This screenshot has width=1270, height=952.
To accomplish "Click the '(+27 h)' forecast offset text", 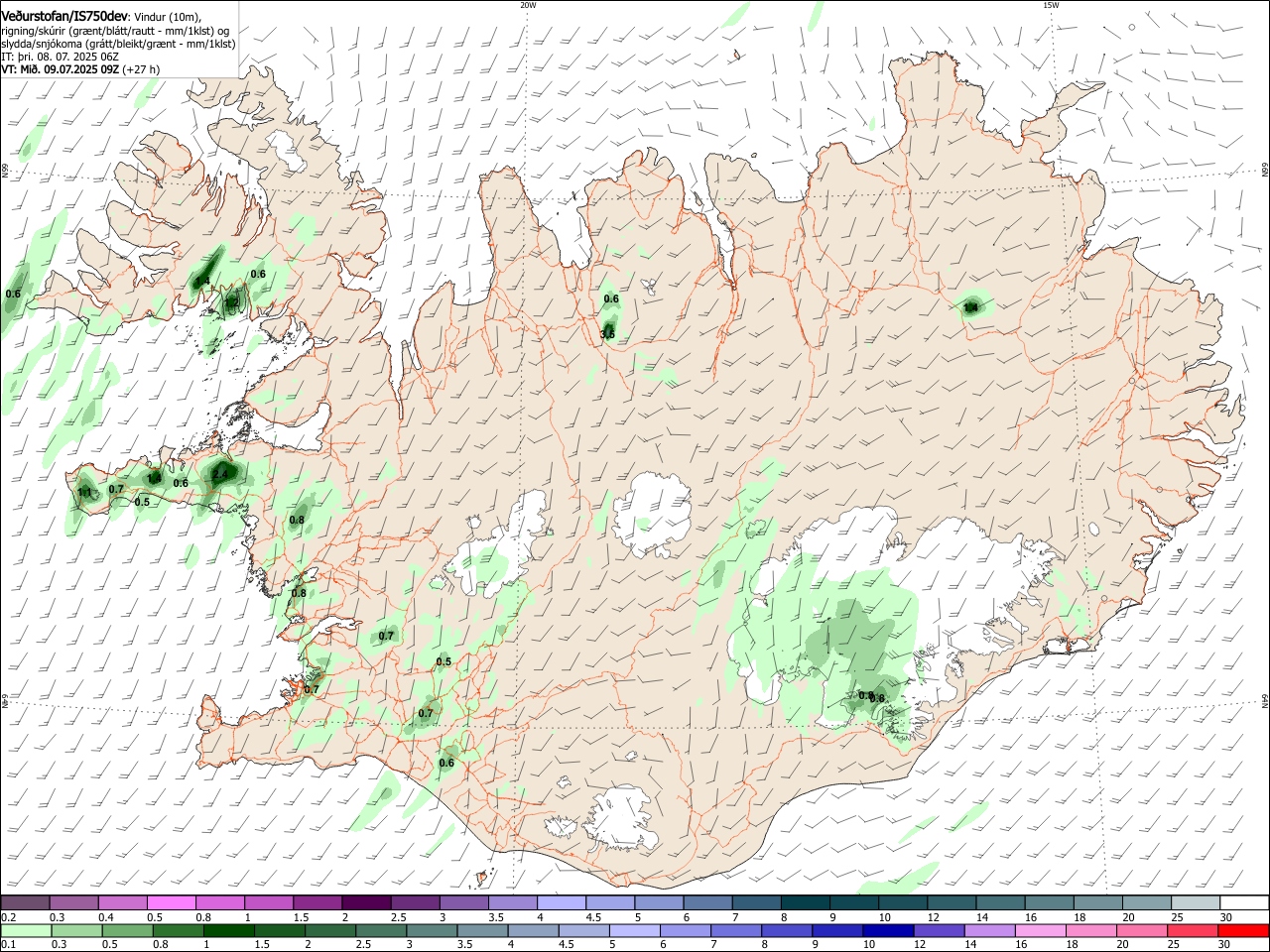I will [141, 70].
